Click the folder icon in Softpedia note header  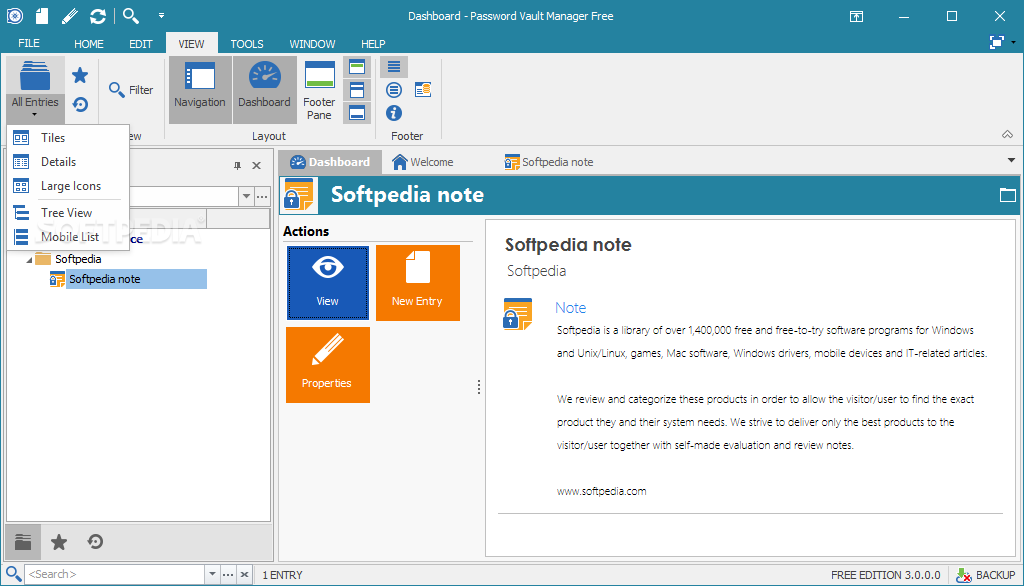(1008, 195)
